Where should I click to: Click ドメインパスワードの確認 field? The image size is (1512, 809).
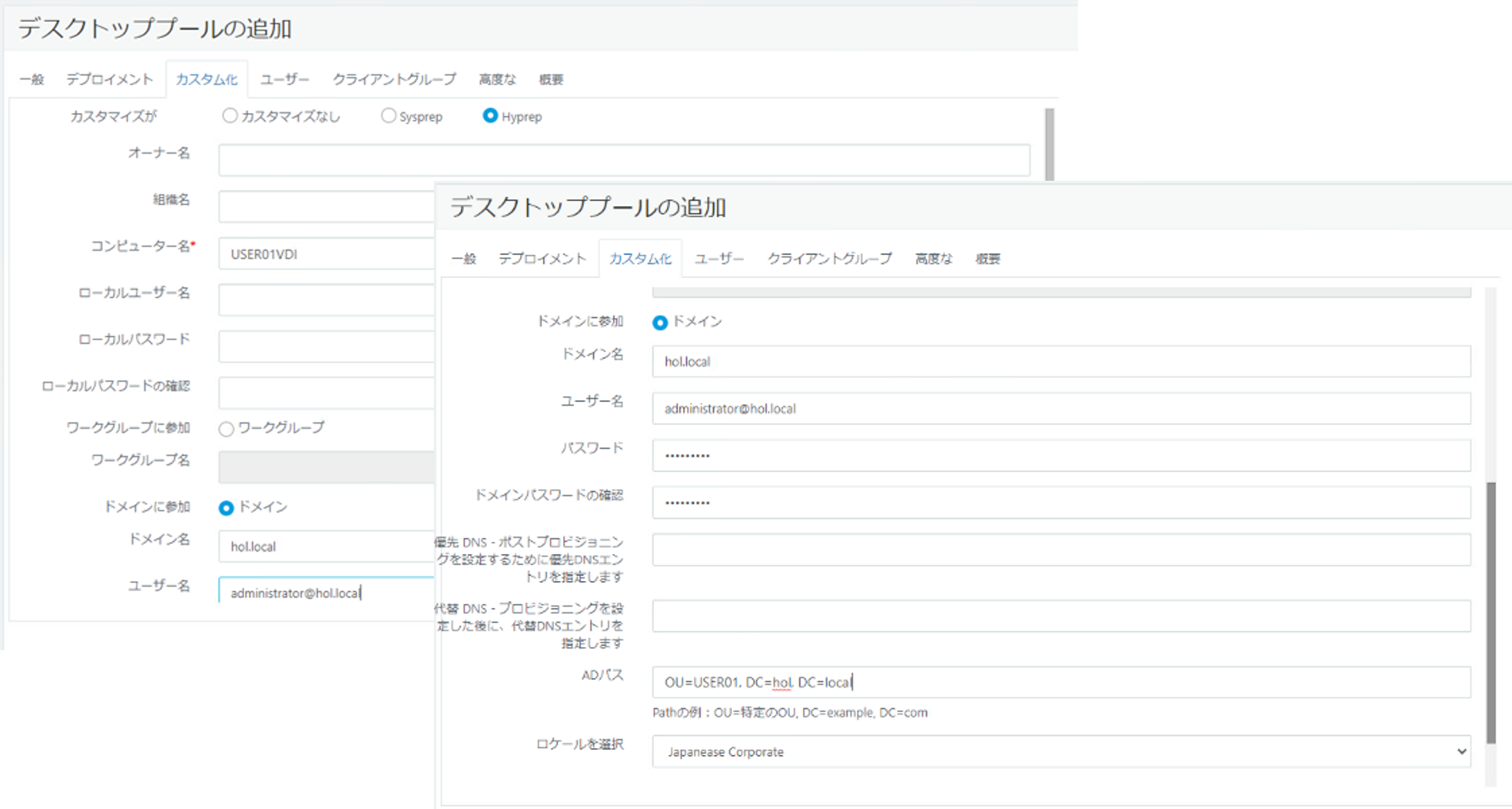pos(1061,502)
